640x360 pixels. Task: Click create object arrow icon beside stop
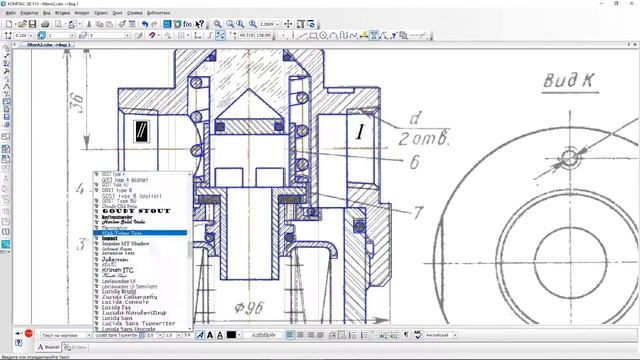tap(19, 333)
